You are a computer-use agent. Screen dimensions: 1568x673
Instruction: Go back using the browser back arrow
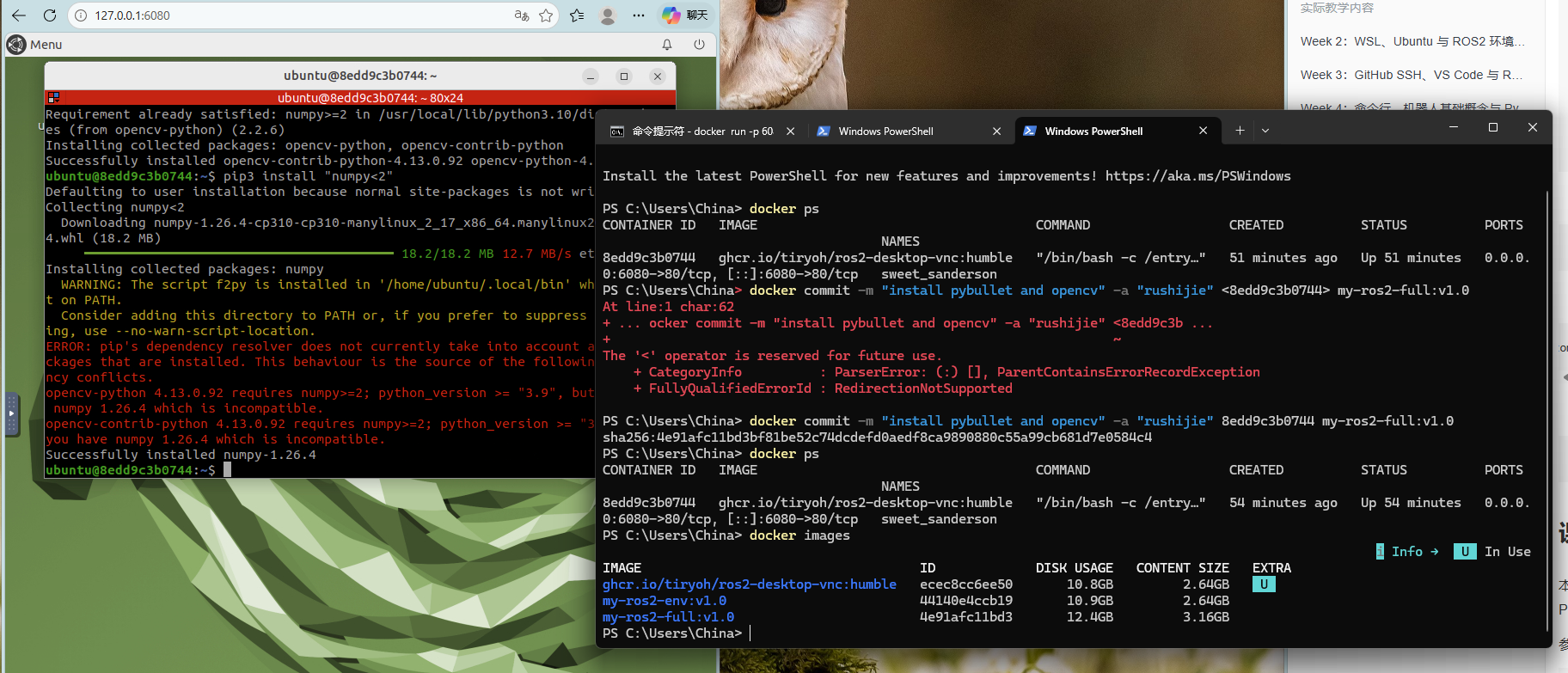pyautogui.click(x=18, y=15)
